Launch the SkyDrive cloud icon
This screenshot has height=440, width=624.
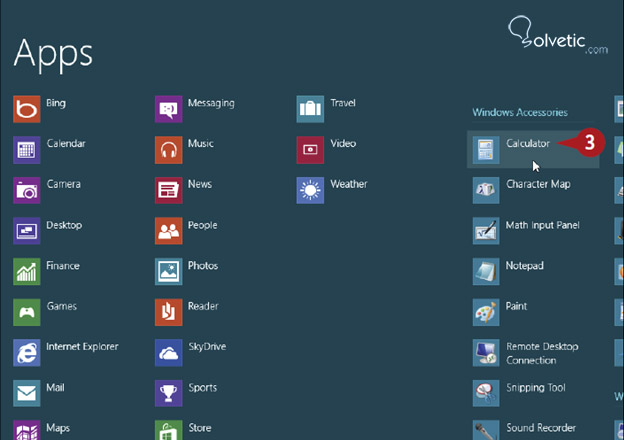click(x=169, y=353)
